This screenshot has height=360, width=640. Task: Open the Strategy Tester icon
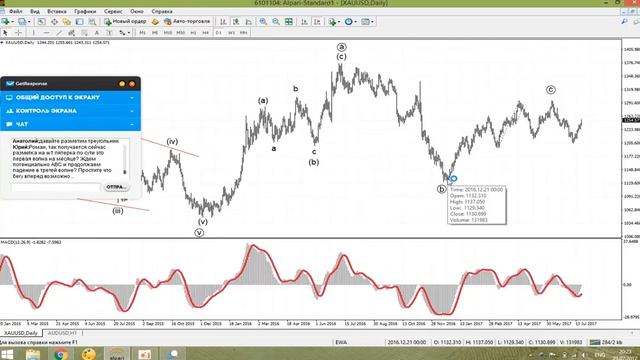point(92,22)
